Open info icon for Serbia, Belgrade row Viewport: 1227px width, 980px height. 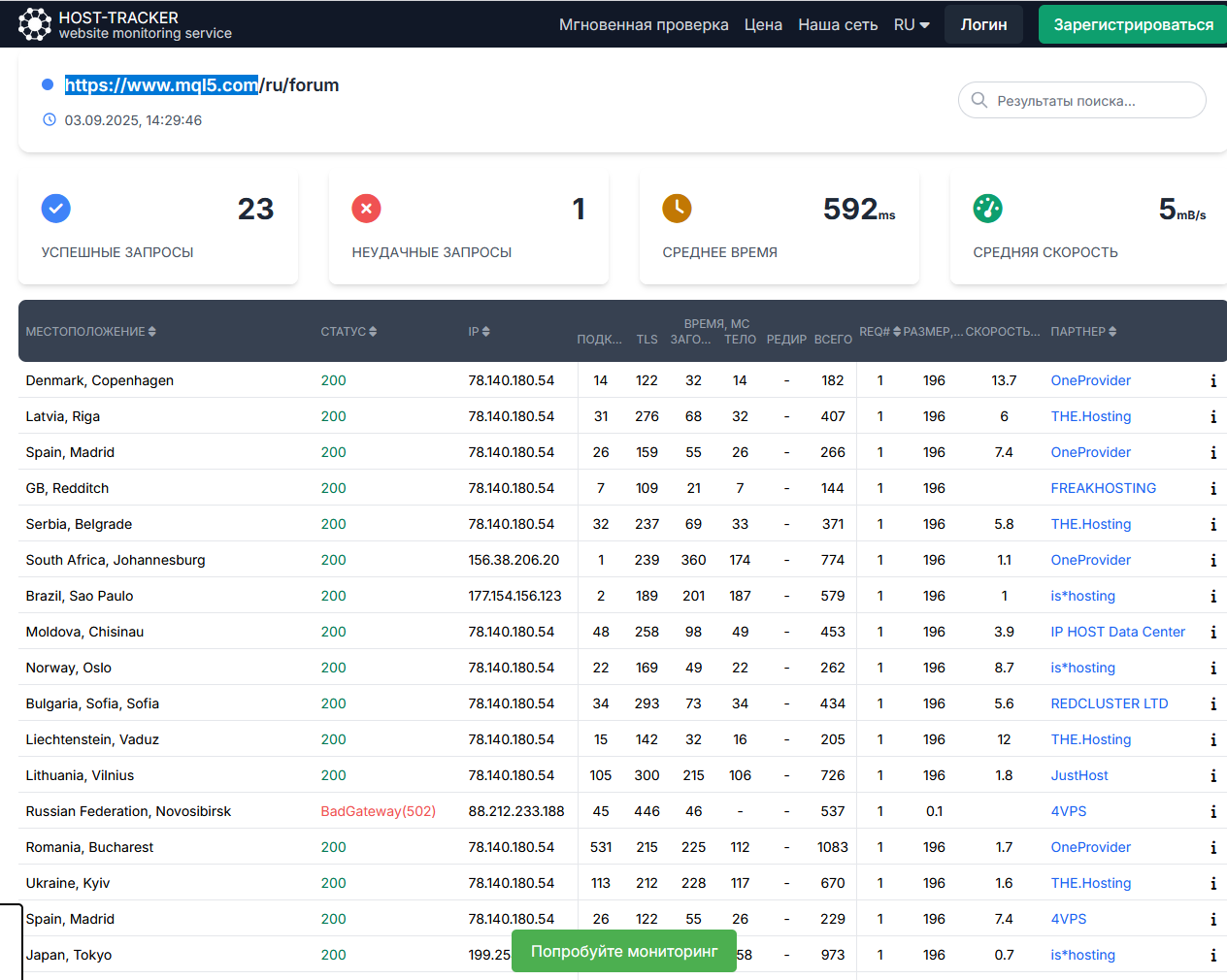click(1213, 524)
